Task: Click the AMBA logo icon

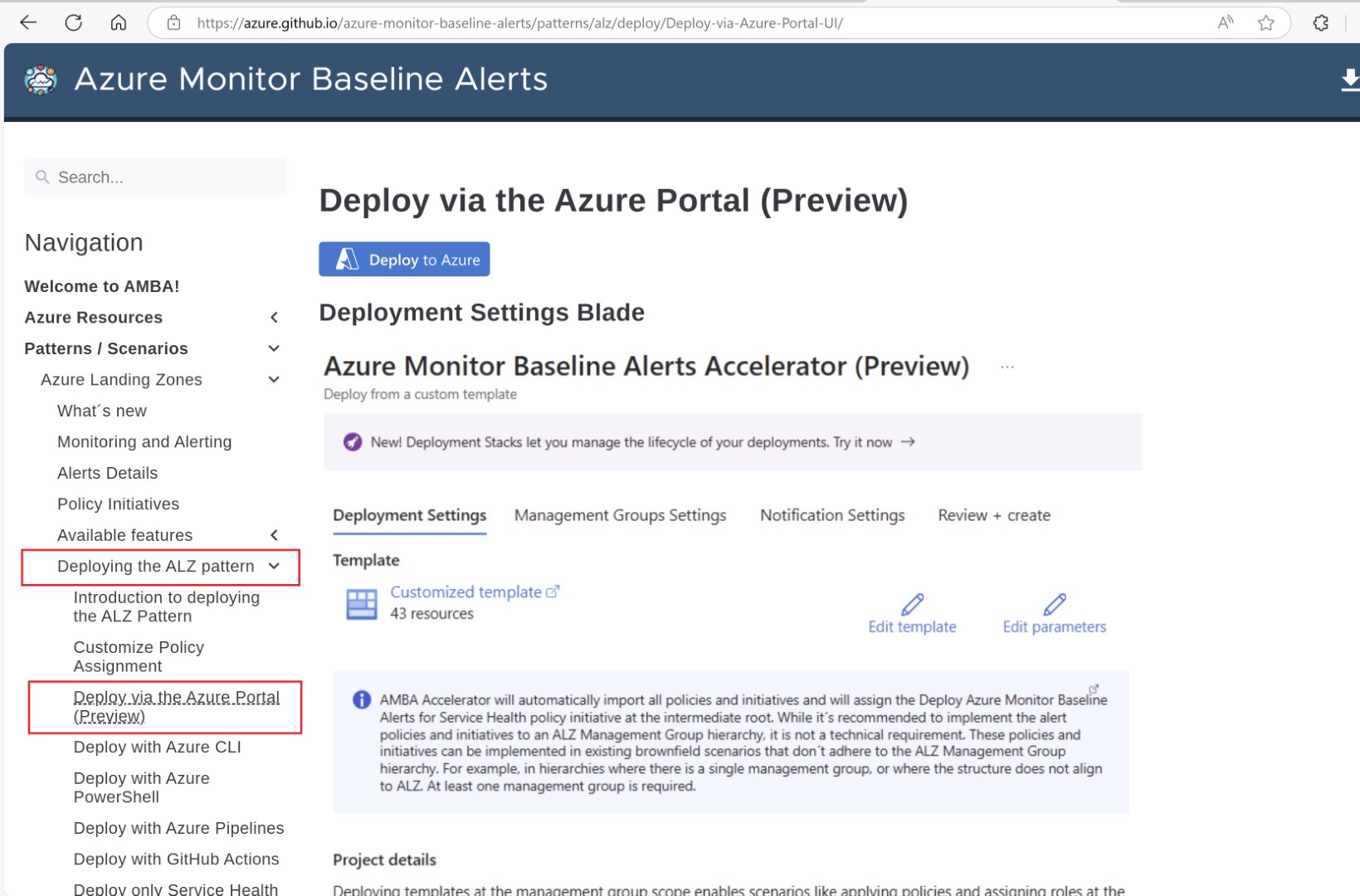Action: click(x=41, y=80)
